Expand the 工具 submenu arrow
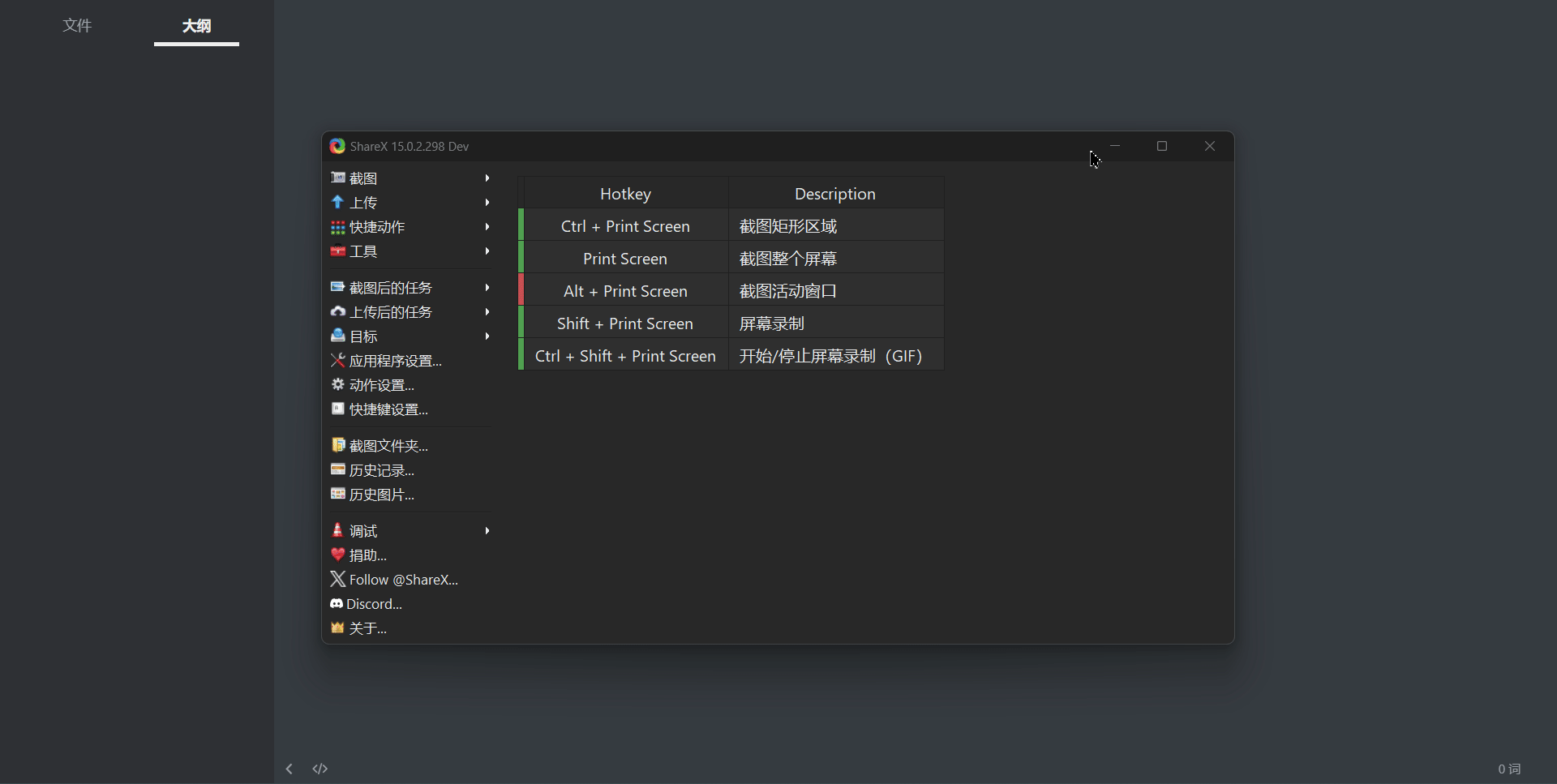 coord(487,251)
